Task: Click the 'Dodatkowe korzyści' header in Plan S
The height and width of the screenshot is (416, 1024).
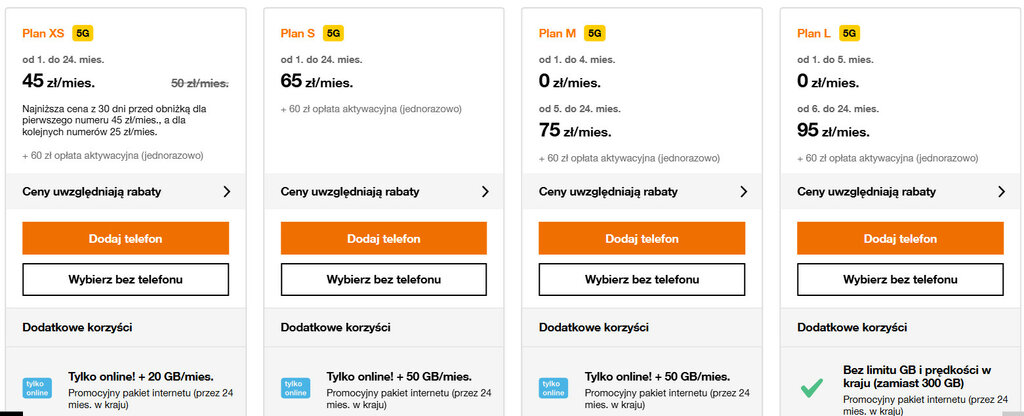Action: coord(335,327)
